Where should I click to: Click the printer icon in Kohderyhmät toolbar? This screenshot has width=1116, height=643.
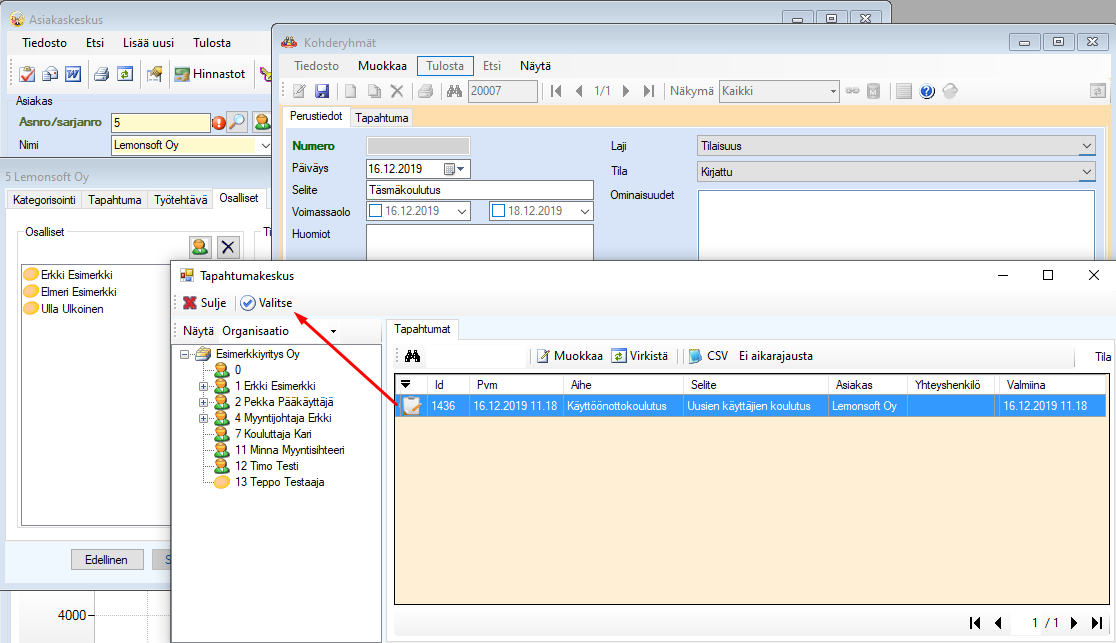coord(426,91)
